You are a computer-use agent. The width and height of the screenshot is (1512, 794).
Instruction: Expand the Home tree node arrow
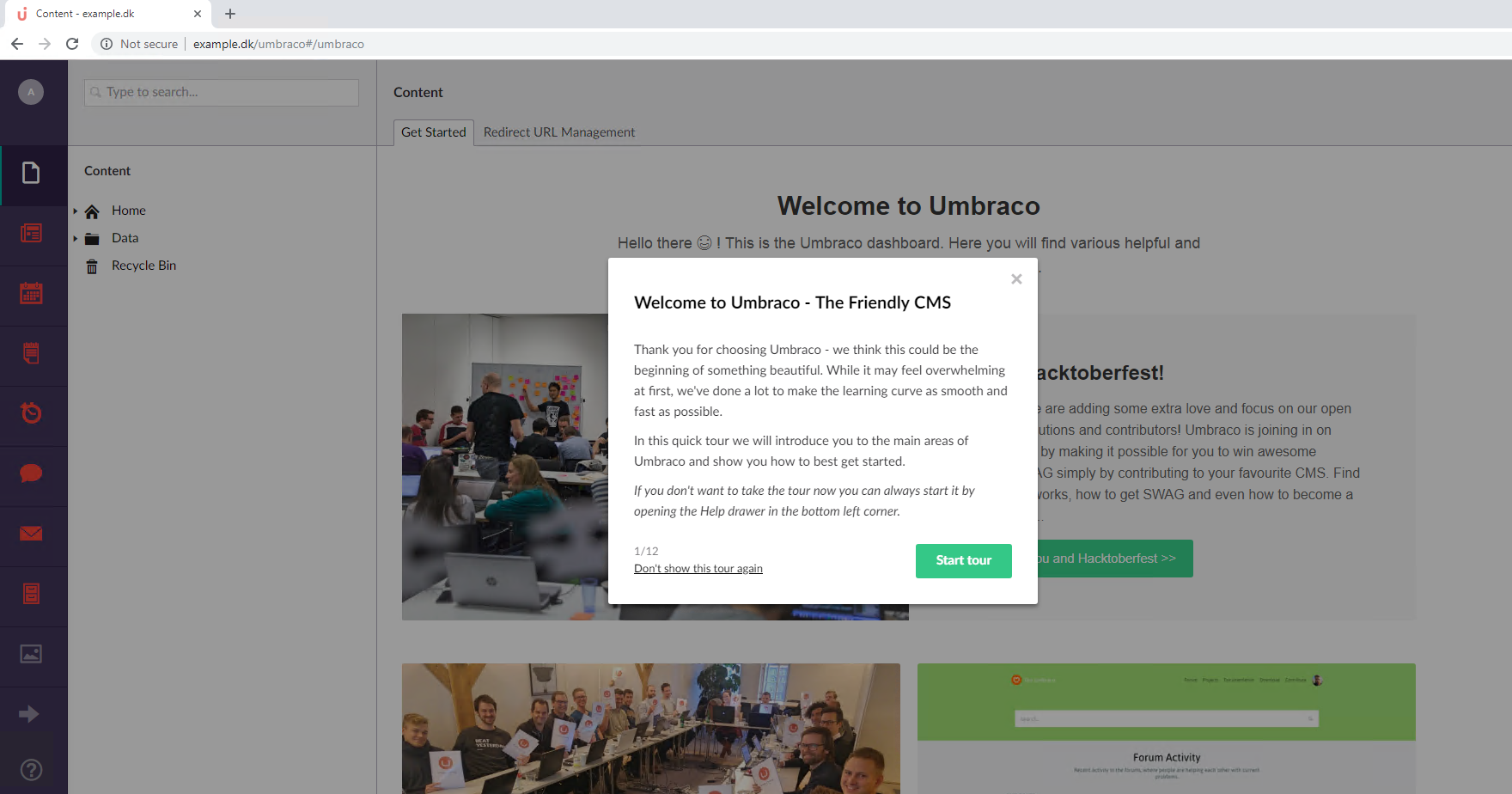pyautogui.click(x=76, y=211)
